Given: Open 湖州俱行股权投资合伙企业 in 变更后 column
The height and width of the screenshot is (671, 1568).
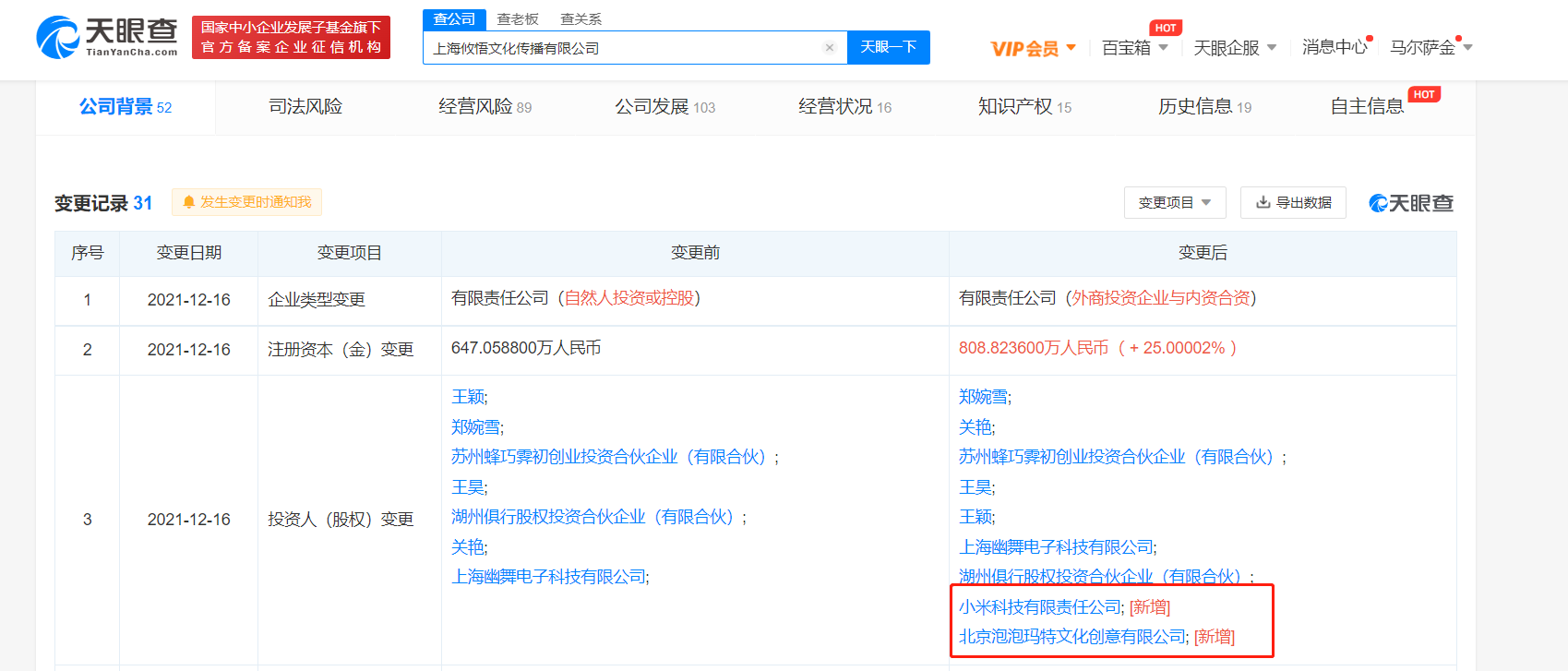Looking at the screenshot, I should tap(1103, 577).
